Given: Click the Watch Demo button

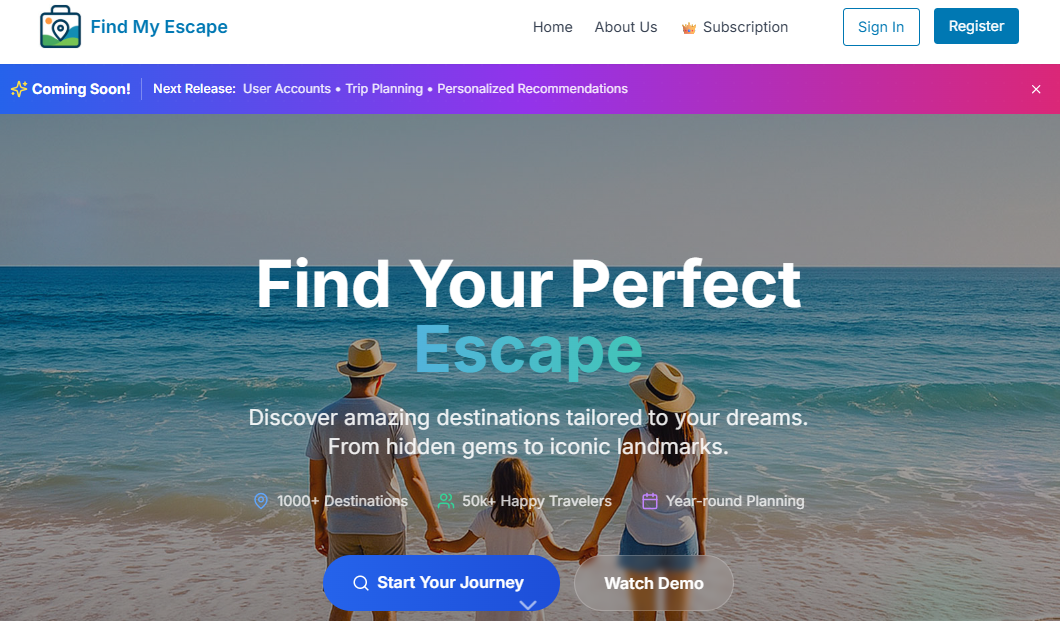Looking at the screenshot, I should 654,583.
